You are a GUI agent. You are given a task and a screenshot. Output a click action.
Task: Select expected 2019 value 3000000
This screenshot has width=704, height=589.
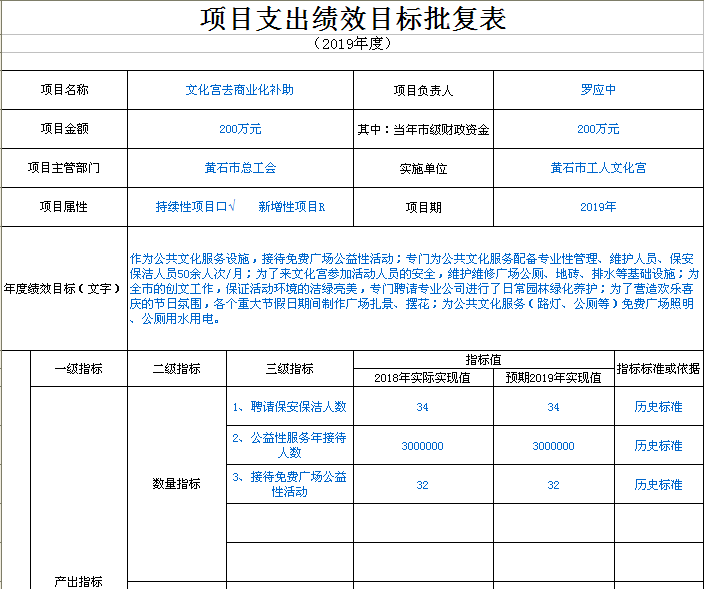tap(553, 446)
